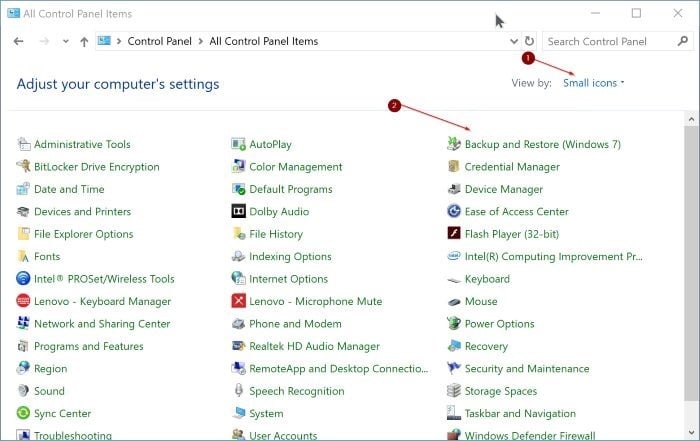Screen dimensions: 700x441
Task: Click the Lenovo Keyboard Manager icon
Action: coord(23,301)
